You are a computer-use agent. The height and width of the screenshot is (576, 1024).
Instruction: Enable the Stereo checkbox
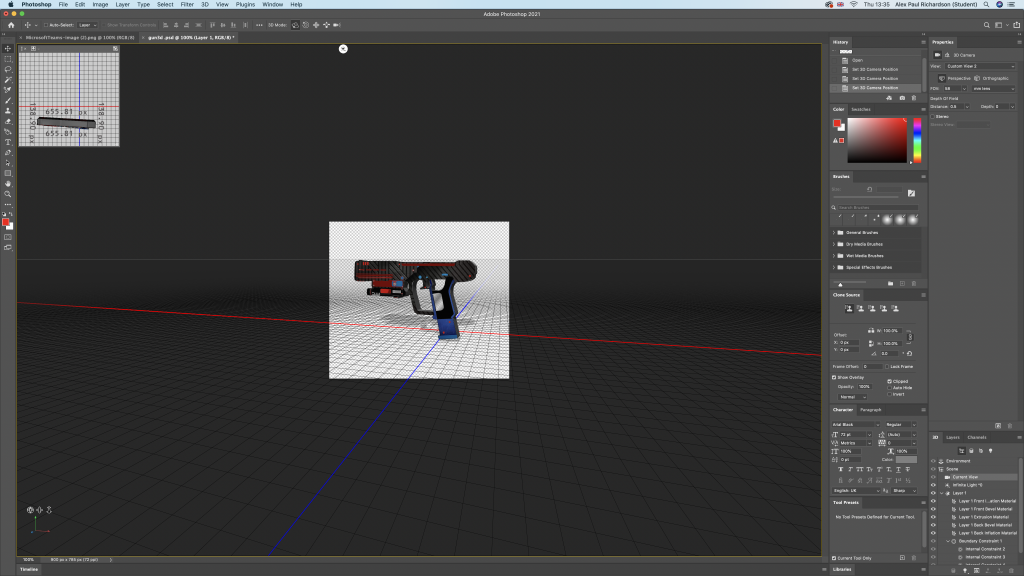933,116
